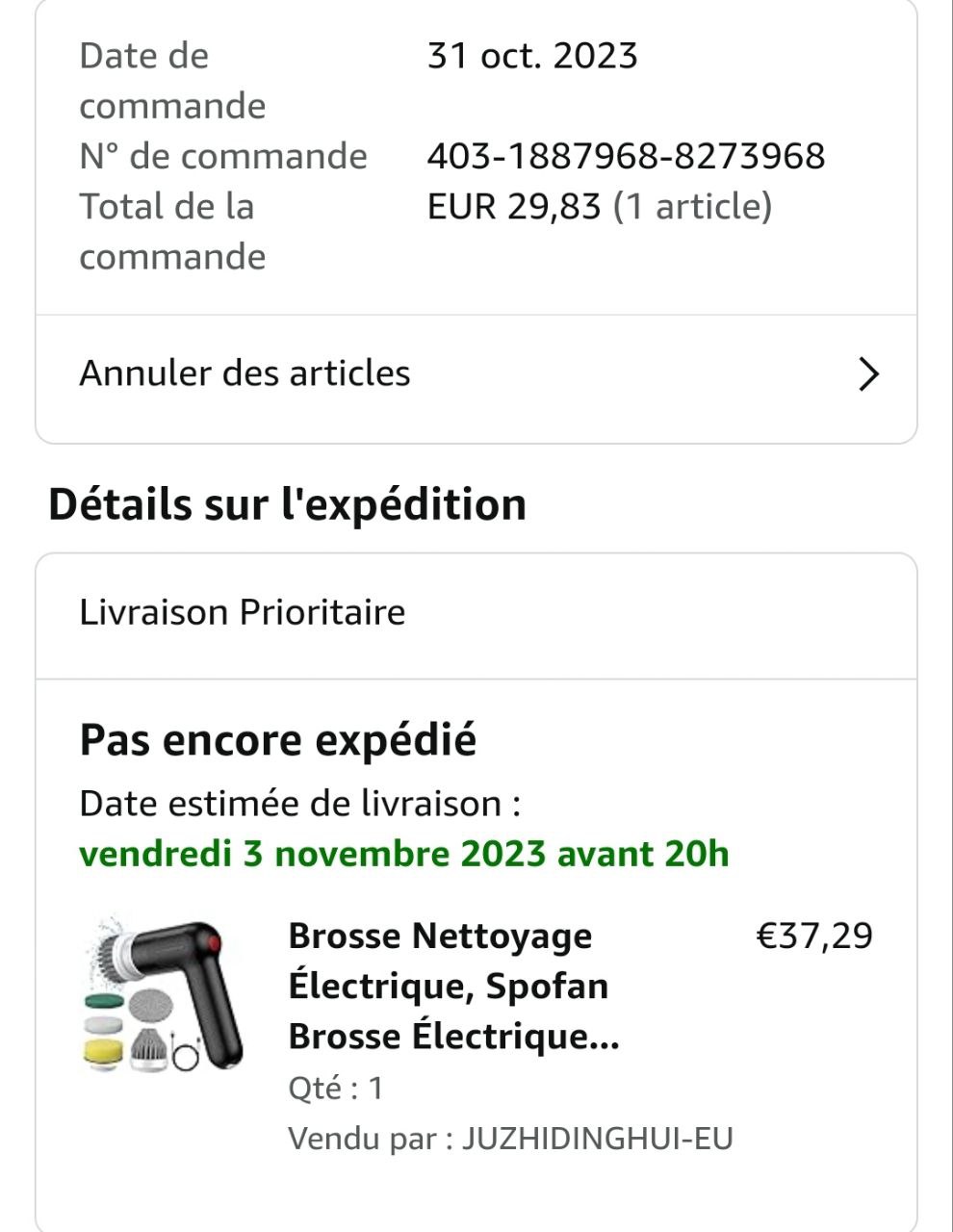This screenshot has height=1232, width=953.
Task: Click the Date estimée de livraison label
Action: point(299,804)
